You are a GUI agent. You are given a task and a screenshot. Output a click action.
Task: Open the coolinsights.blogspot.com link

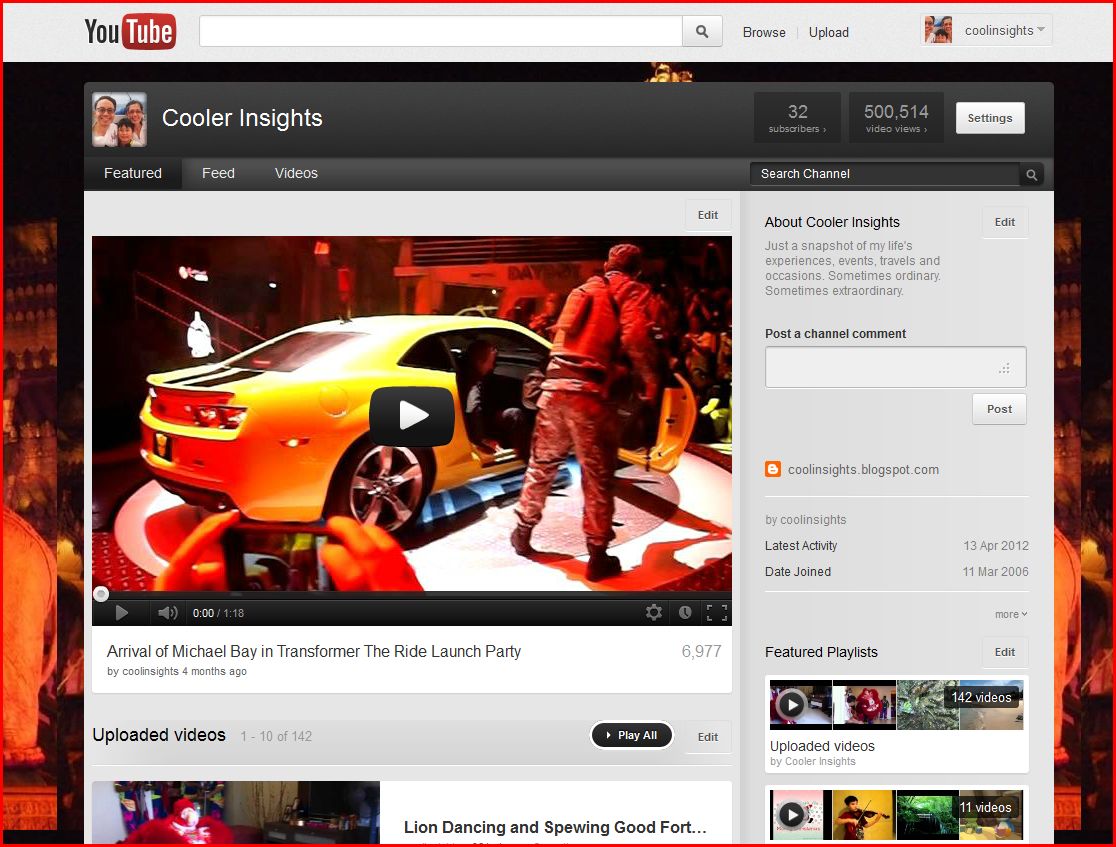[x=863, y=470]
